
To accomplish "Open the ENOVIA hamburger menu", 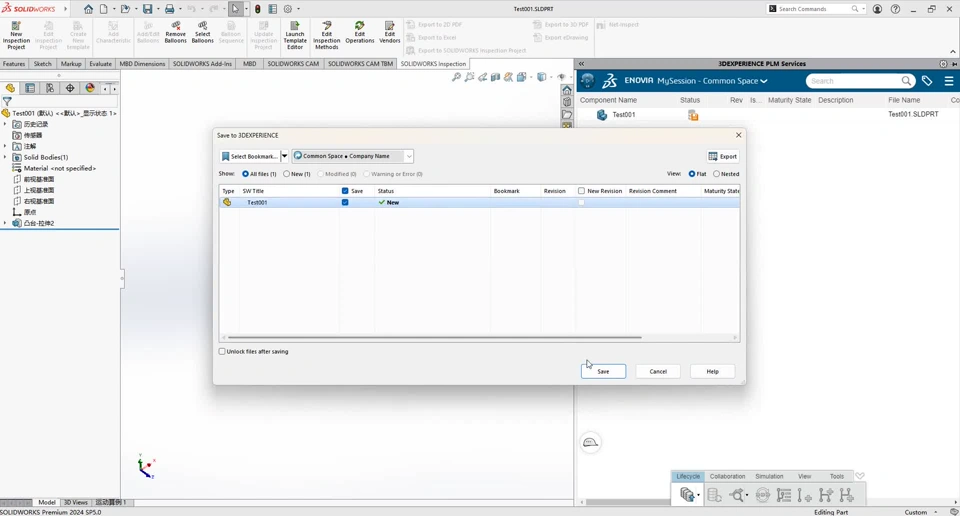I will (949, 81).
